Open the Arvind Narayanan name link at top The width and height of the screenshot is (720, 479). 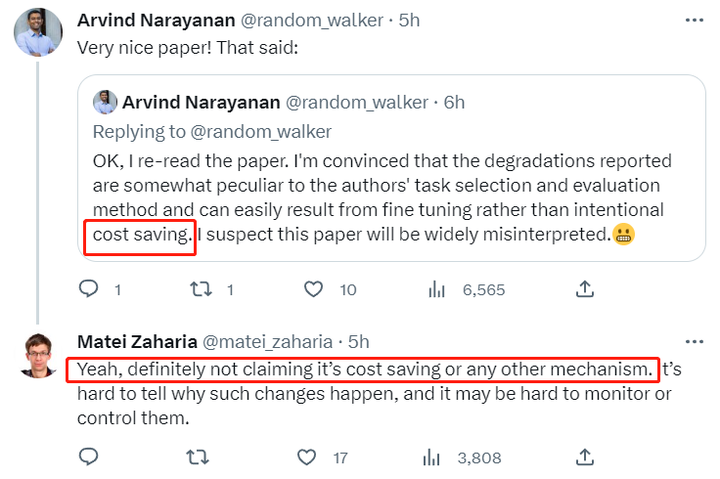pyautogui.click(x=156, y=20)
